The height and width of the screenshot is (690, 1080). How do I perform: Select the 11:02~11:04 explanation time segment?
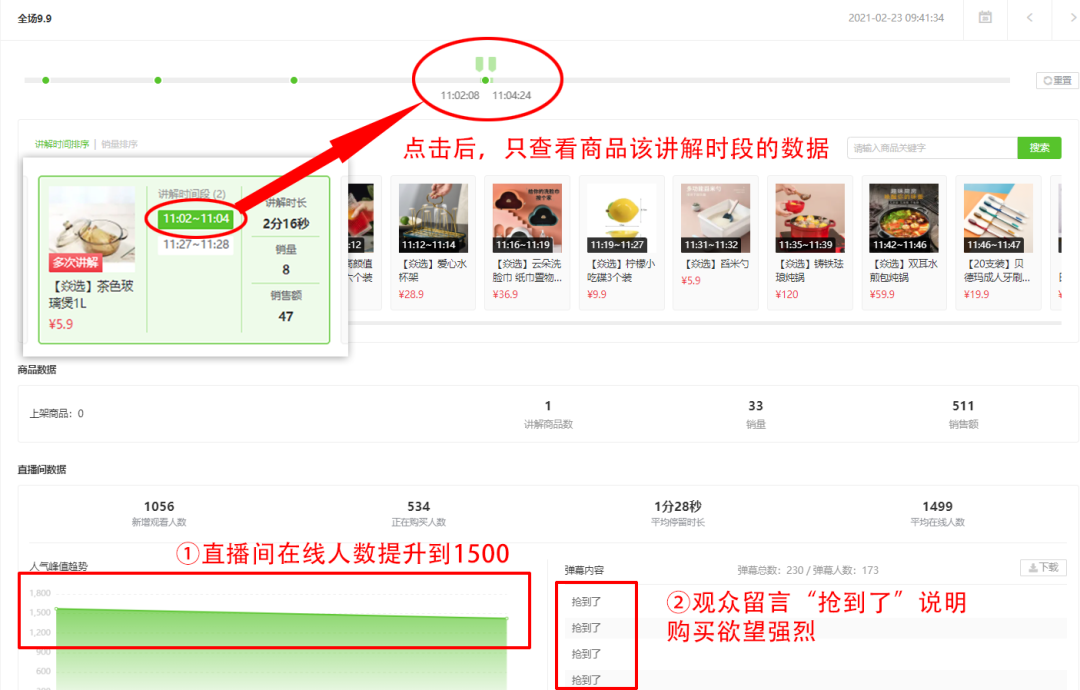196,219
